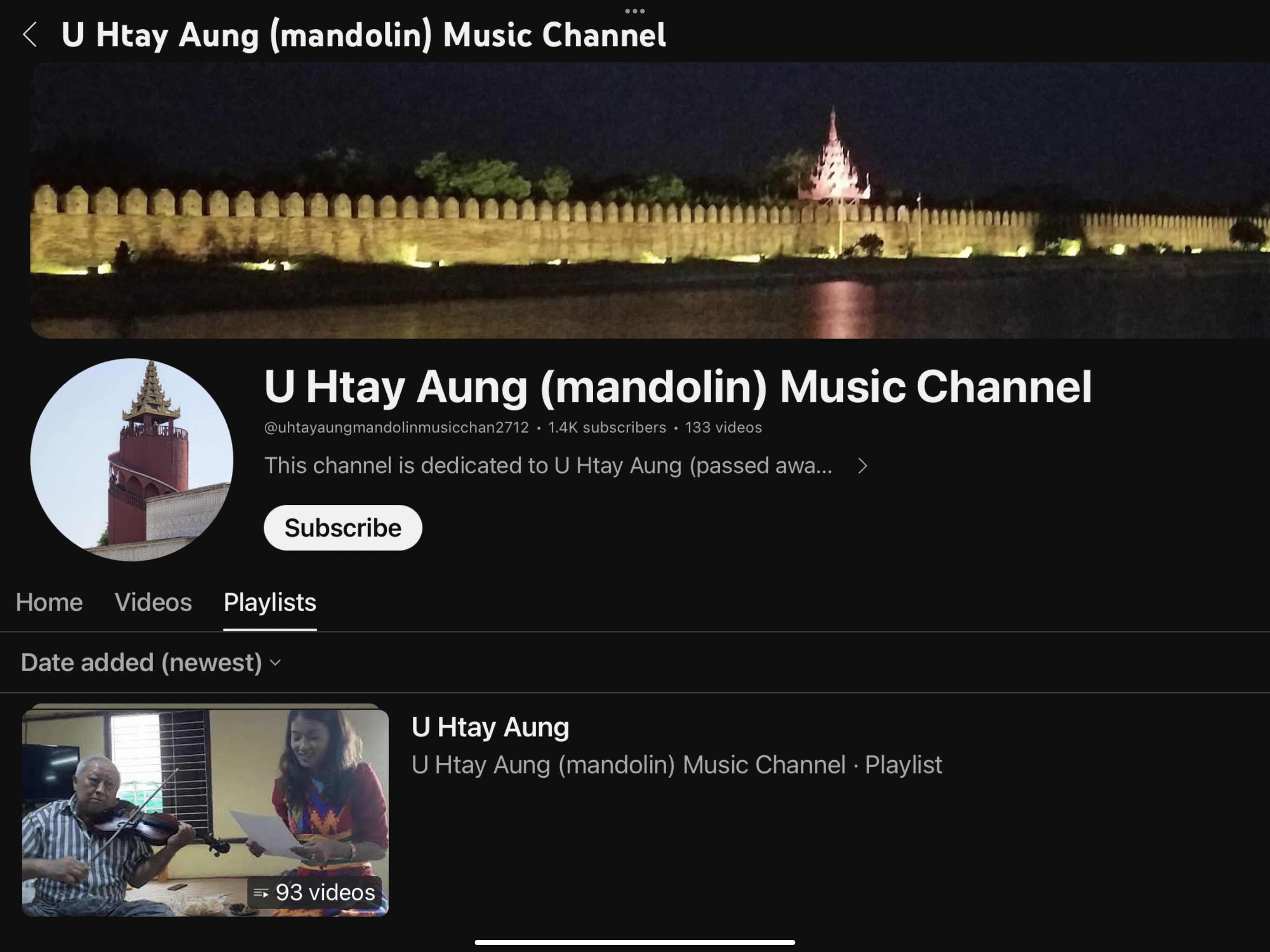Tap the 133 videos count text

723,428
